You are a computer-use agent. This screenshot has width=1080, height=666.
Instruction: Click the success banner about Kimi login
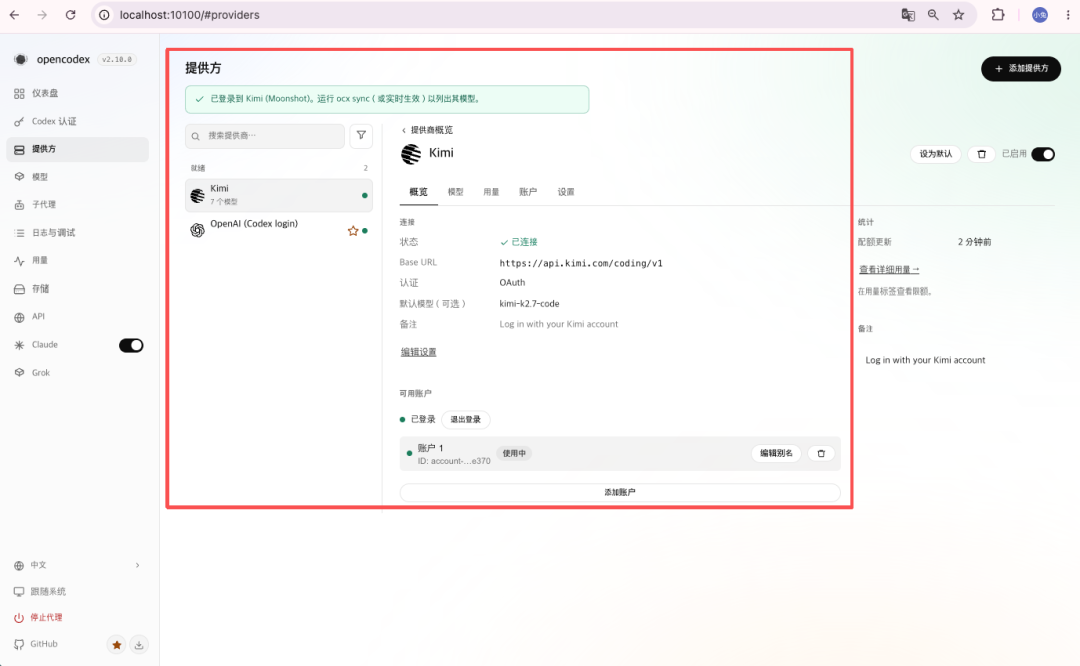(x=387, y=99)
